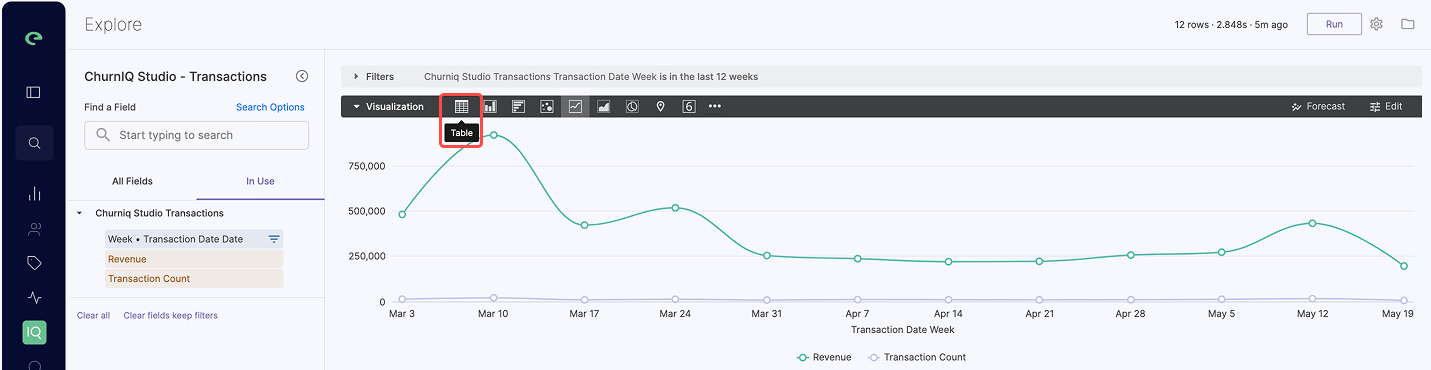This screenshot has width=1431, height=370.
Task: Open more visualization types ellipsis
Action: point(715,106)
